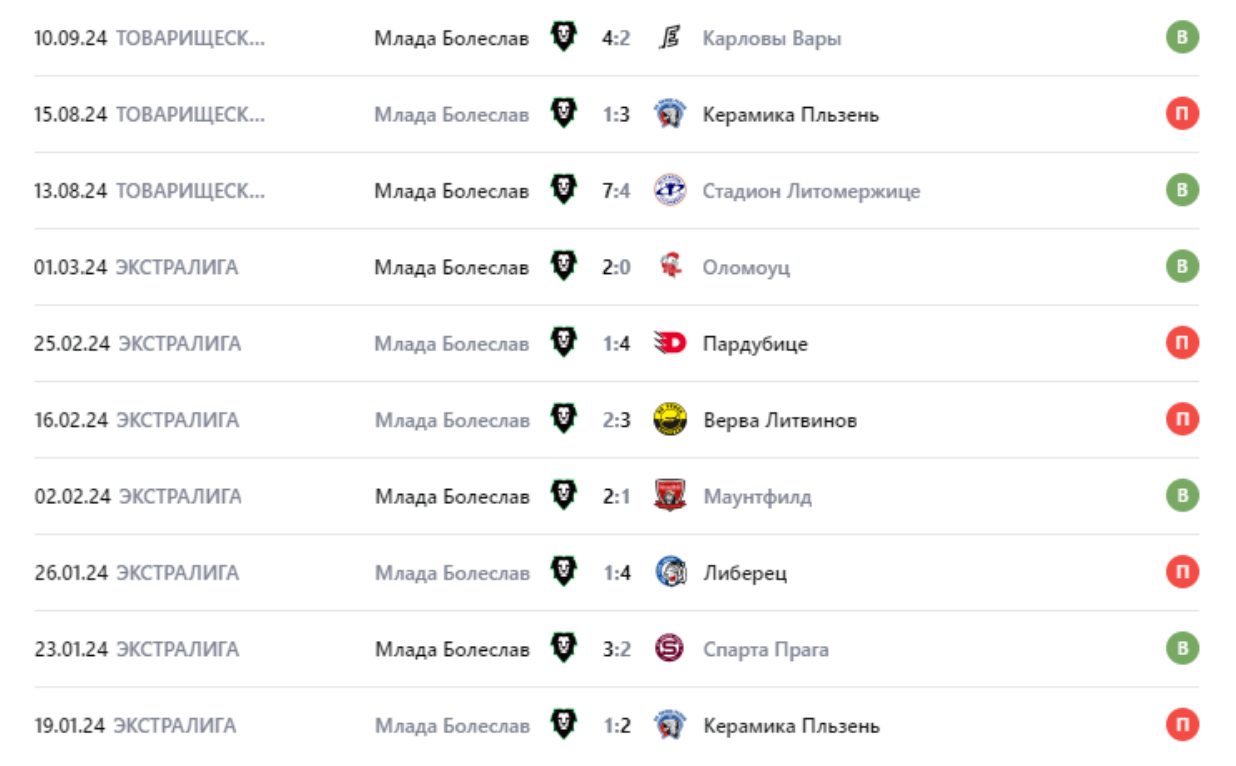Click Стадион Литомержице club logo
Image resolution: width=1236 pixels, height=766 pixels.
(670, 190)
